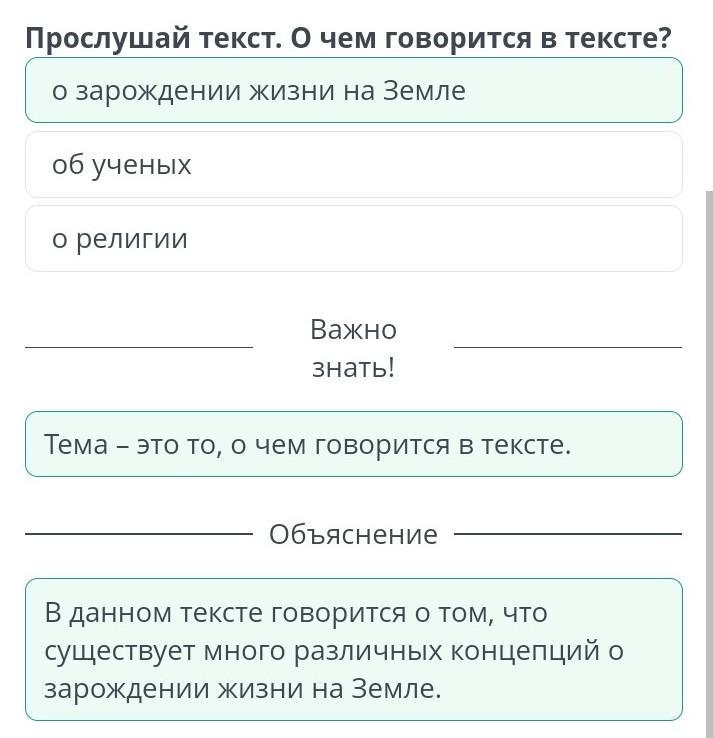The height and width of the screenshot is (738, 713).
Task: Click the word "знать!" under "Важно"
Action: pyautogui.click(x=353, y=368)
